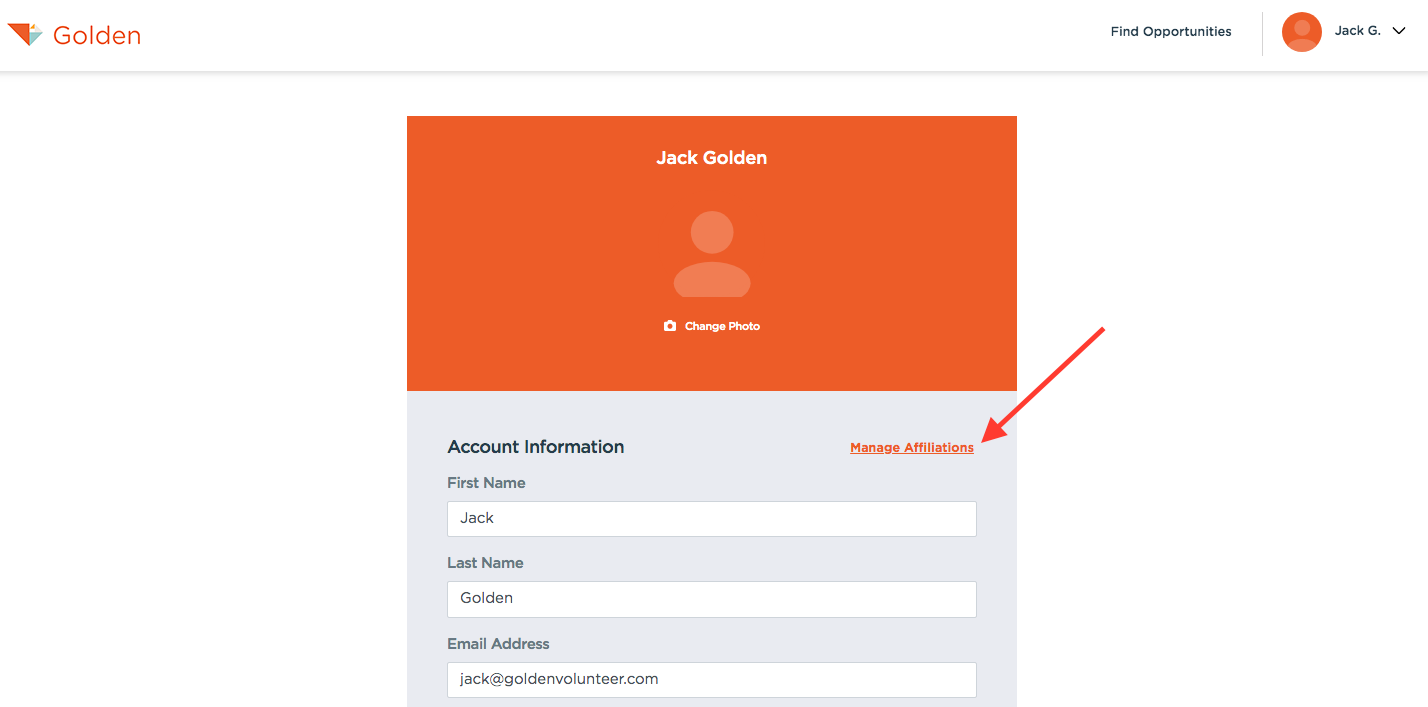The image size is (1428, 707).
Task: Click the large profile photo placeholder
Action: [x=712, y=254]
